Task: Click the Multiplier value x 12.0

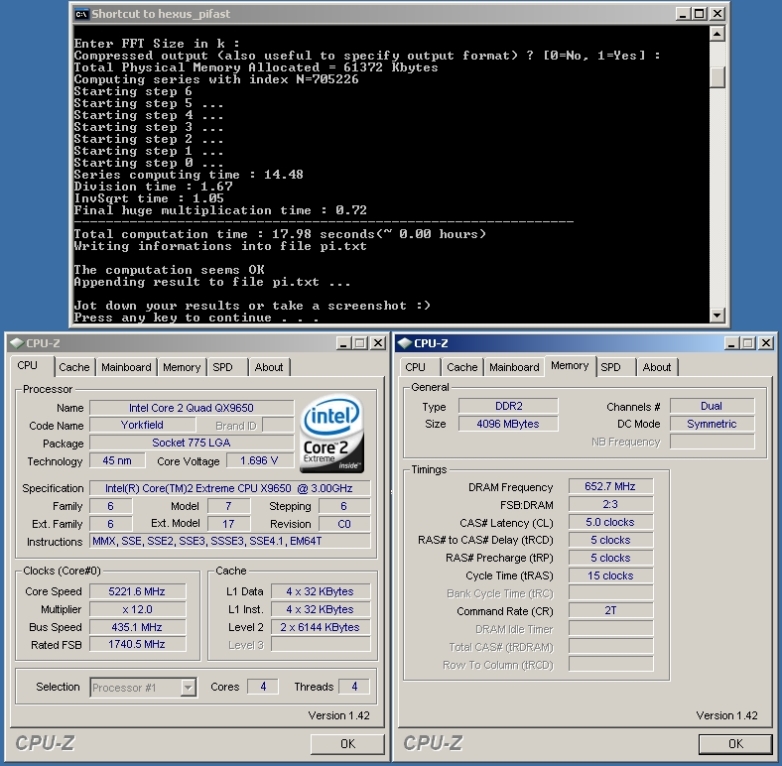Action: coord(137,609)
